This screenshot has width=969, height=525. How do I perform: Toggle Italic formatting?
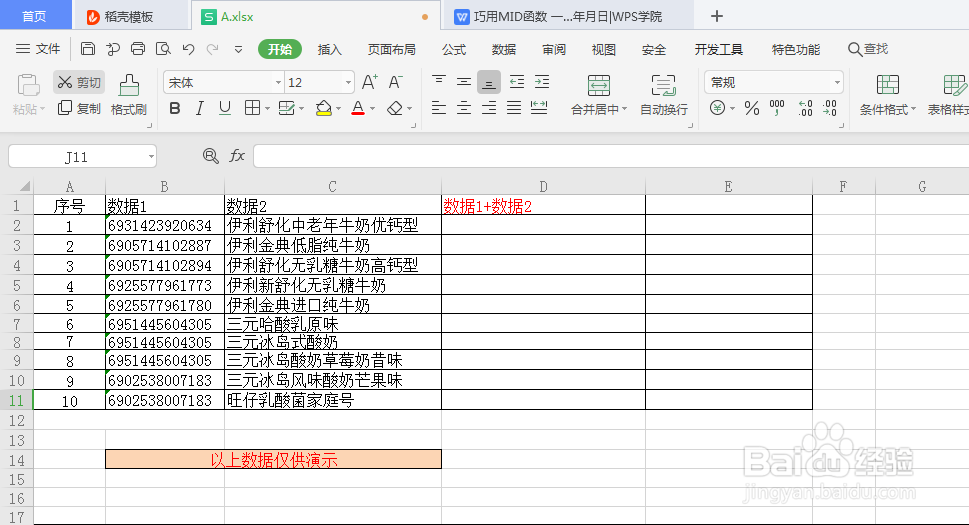pyautogui.click(x=200, y=109)
